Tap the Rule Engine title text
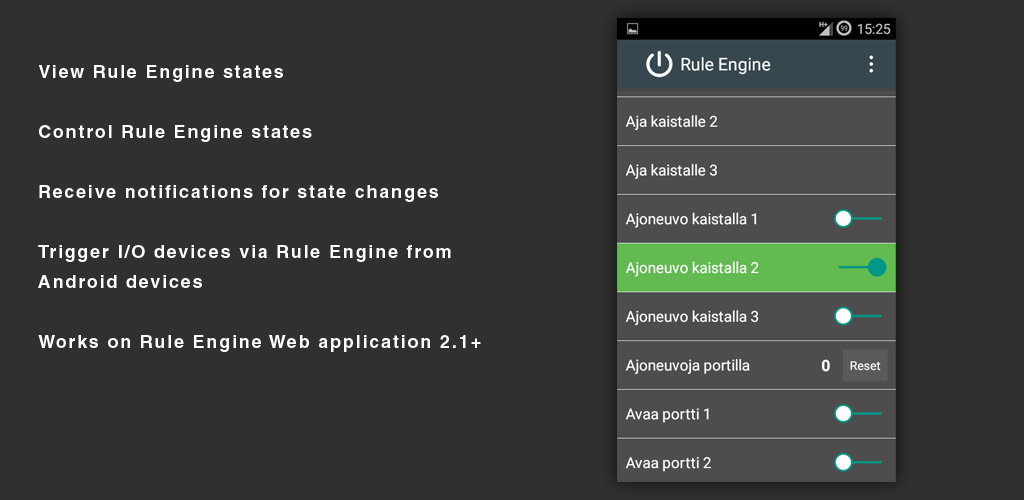1024x500 pixels. pyautogui.click(x=725, y=65)
